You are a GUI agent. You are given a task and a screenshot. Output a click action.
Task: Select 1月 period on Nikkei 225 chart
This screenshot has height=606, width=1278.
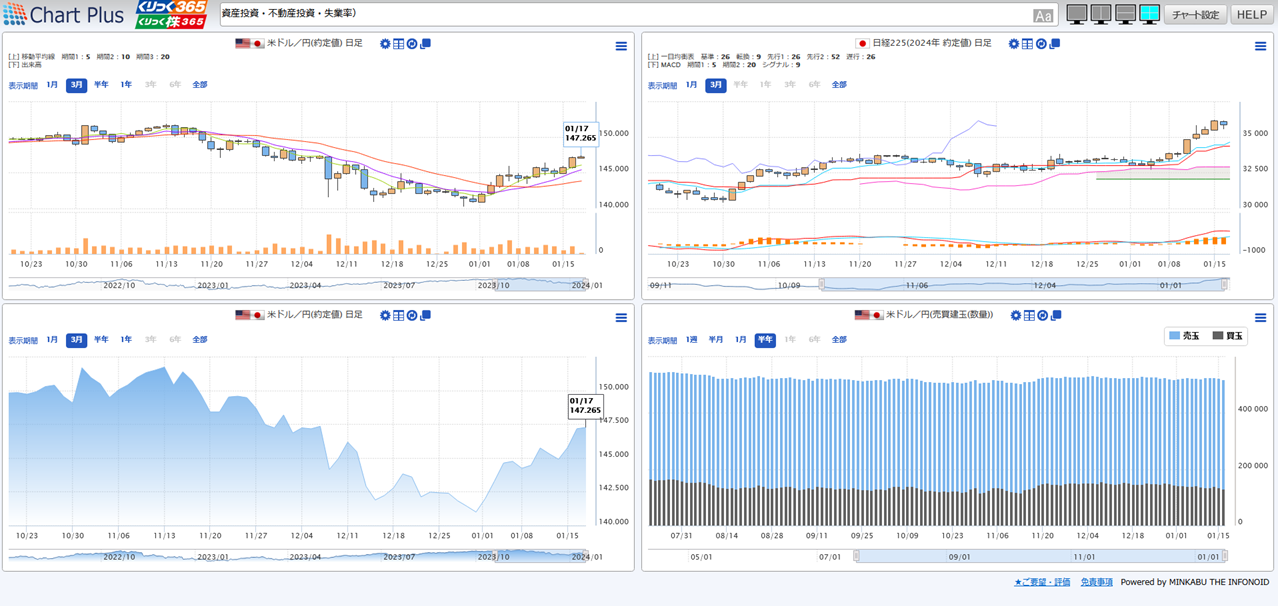click(691, 85)
